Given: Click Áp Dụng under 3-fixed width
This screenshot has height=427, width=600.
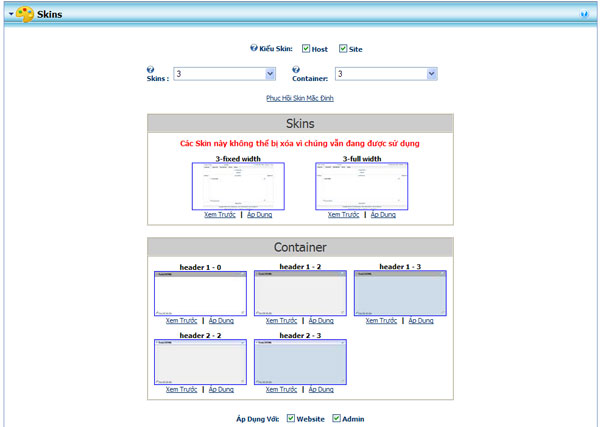Looking at the screenshot, I should (x=259, y=215).
